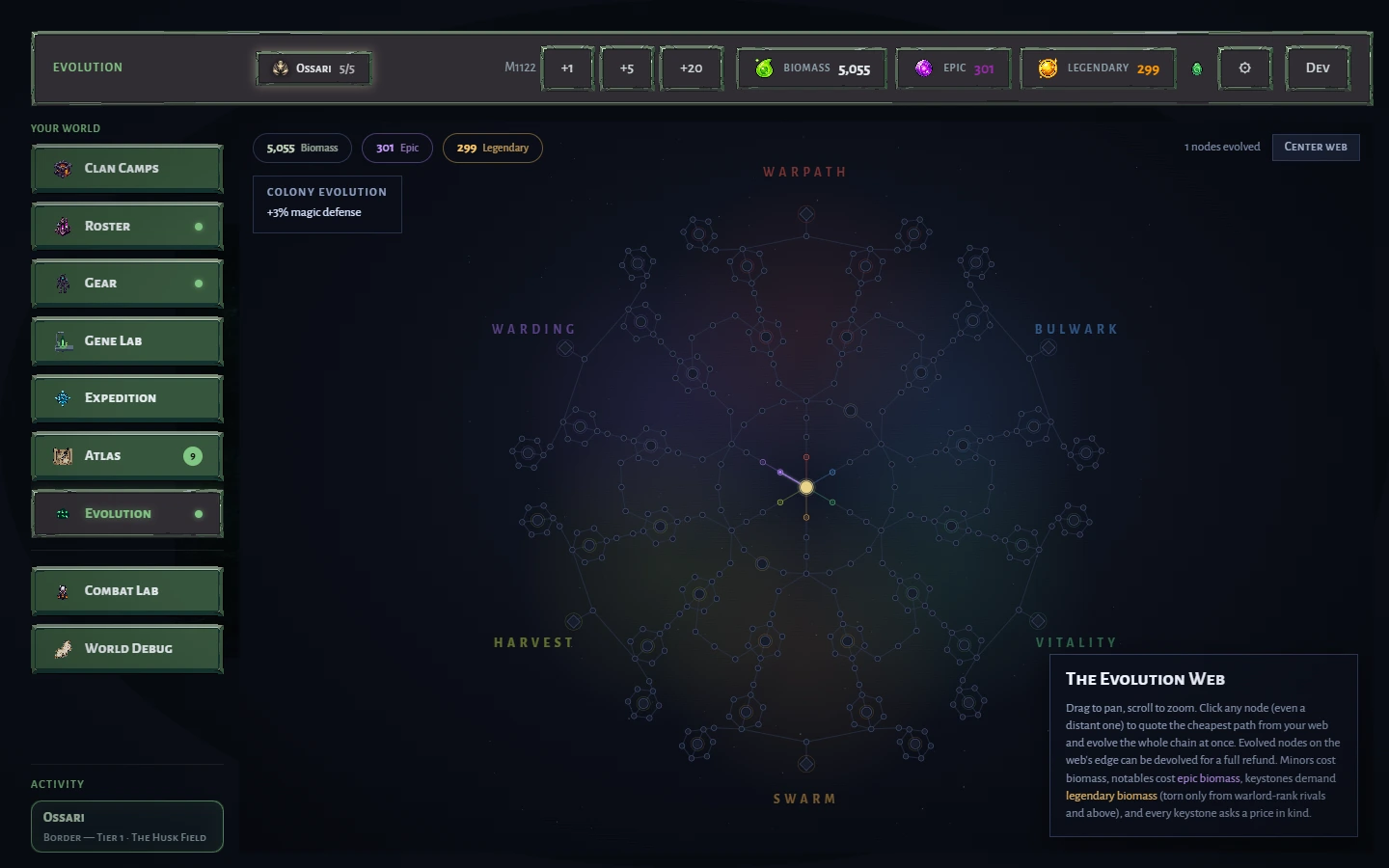Click 'The Evolution Web' help heading

1145,679
